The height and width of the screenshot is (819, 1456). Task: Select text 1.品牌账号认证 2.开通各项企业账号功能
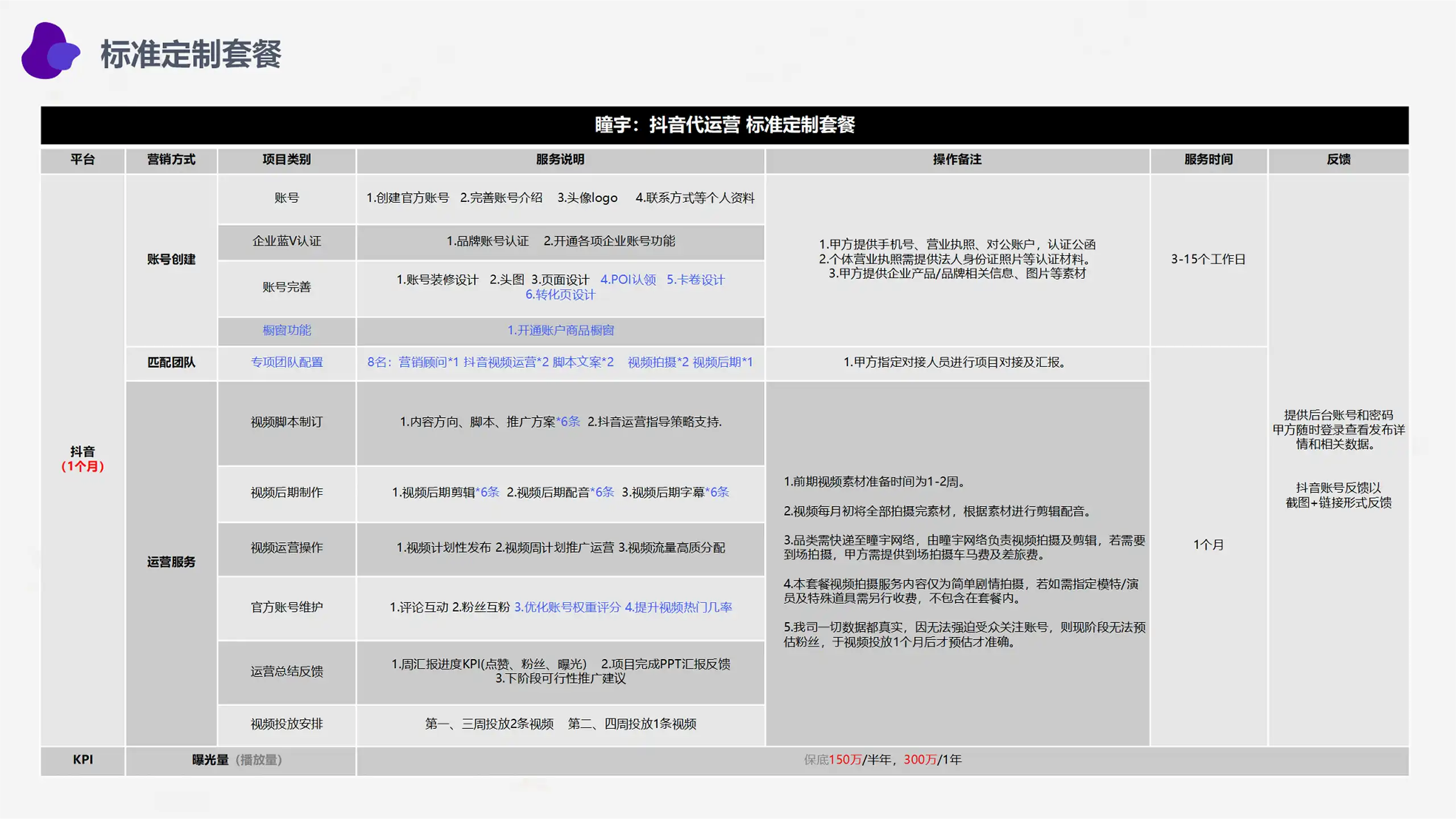tap(561, 242)
